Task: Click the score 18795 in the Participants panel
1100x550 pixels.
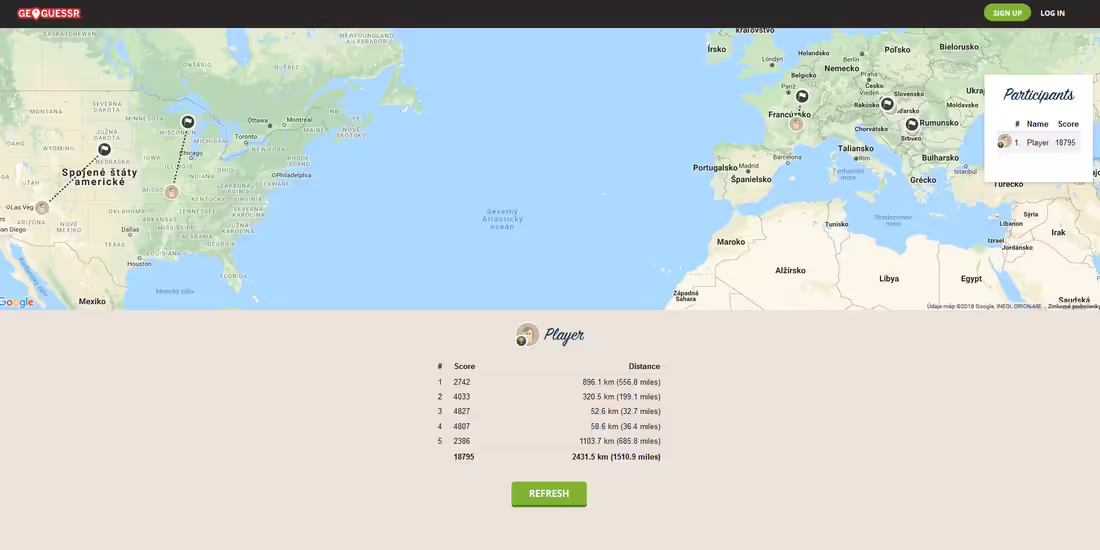Action: point(1065,142)
